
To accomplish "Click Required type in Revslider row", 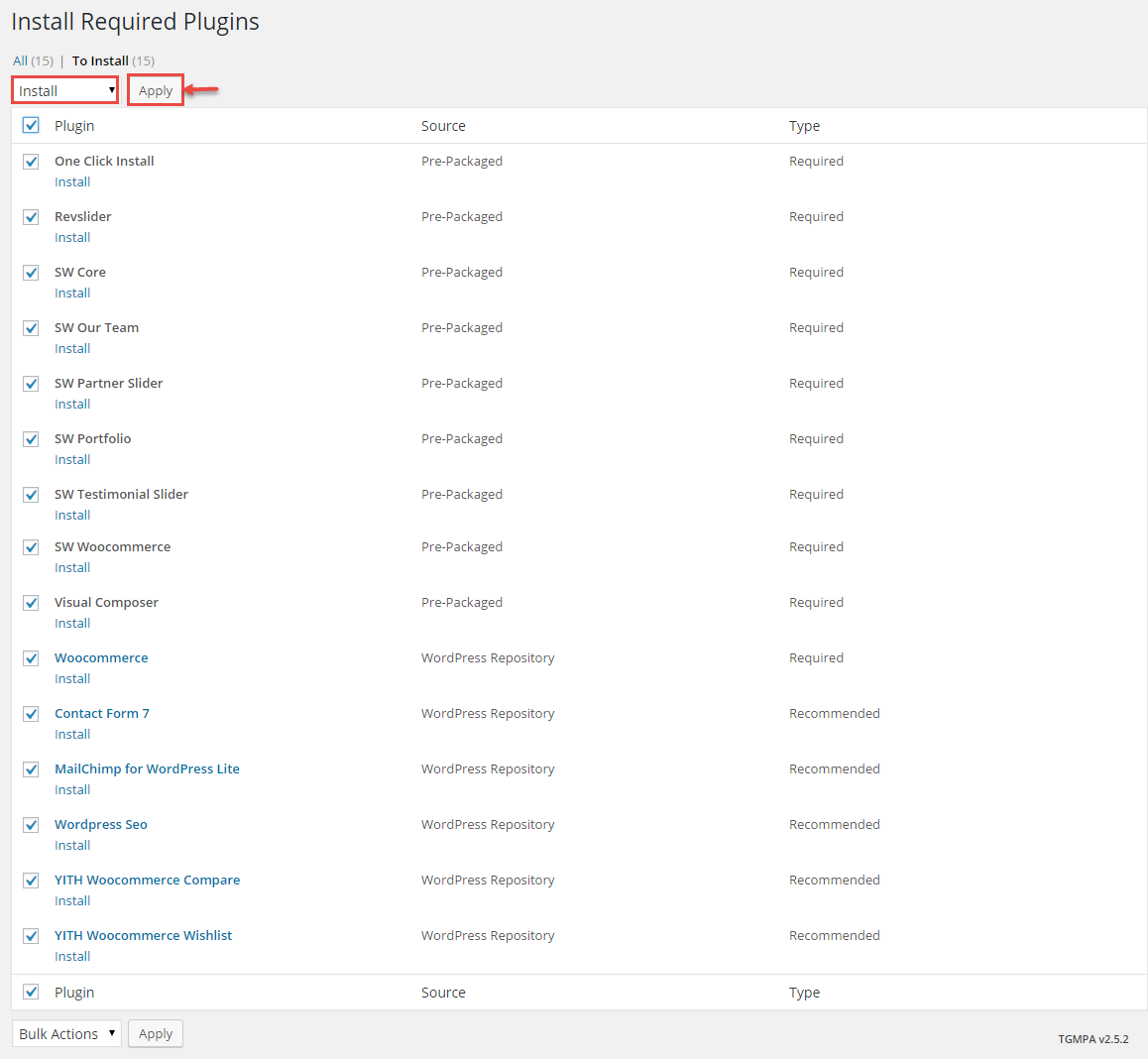I will [x=816, y=217].
